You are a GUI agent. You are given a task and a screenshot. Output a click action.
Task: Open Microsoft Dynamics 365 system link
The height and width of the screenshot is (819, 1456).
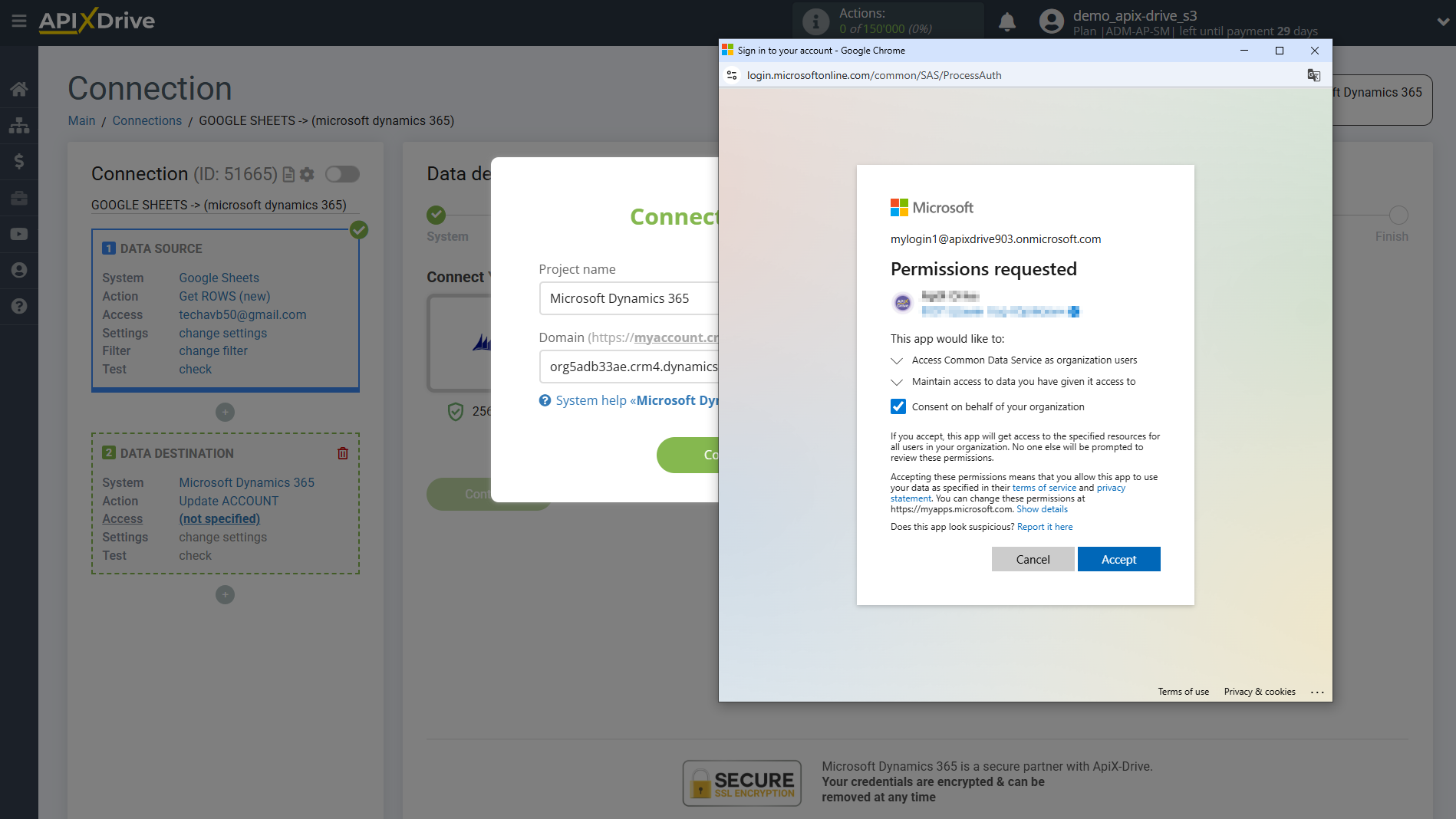[246, 482]
